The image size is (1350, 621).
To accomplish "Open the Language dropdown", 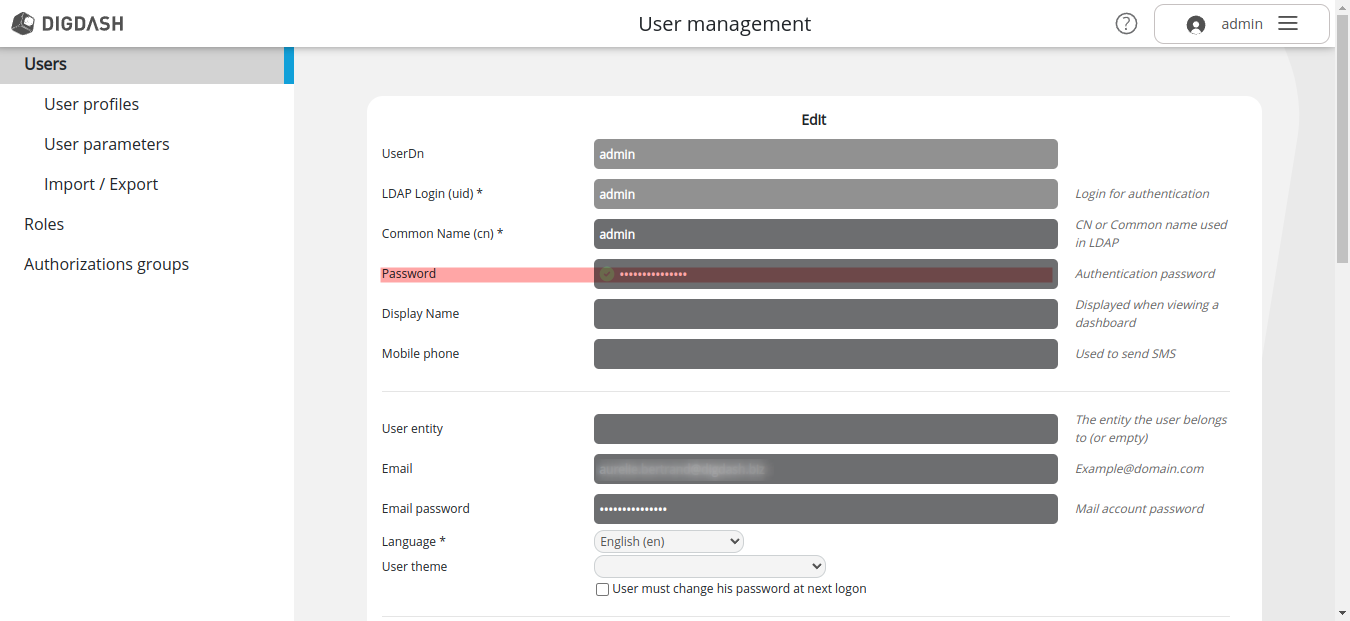I will click(x=669, y=541).
